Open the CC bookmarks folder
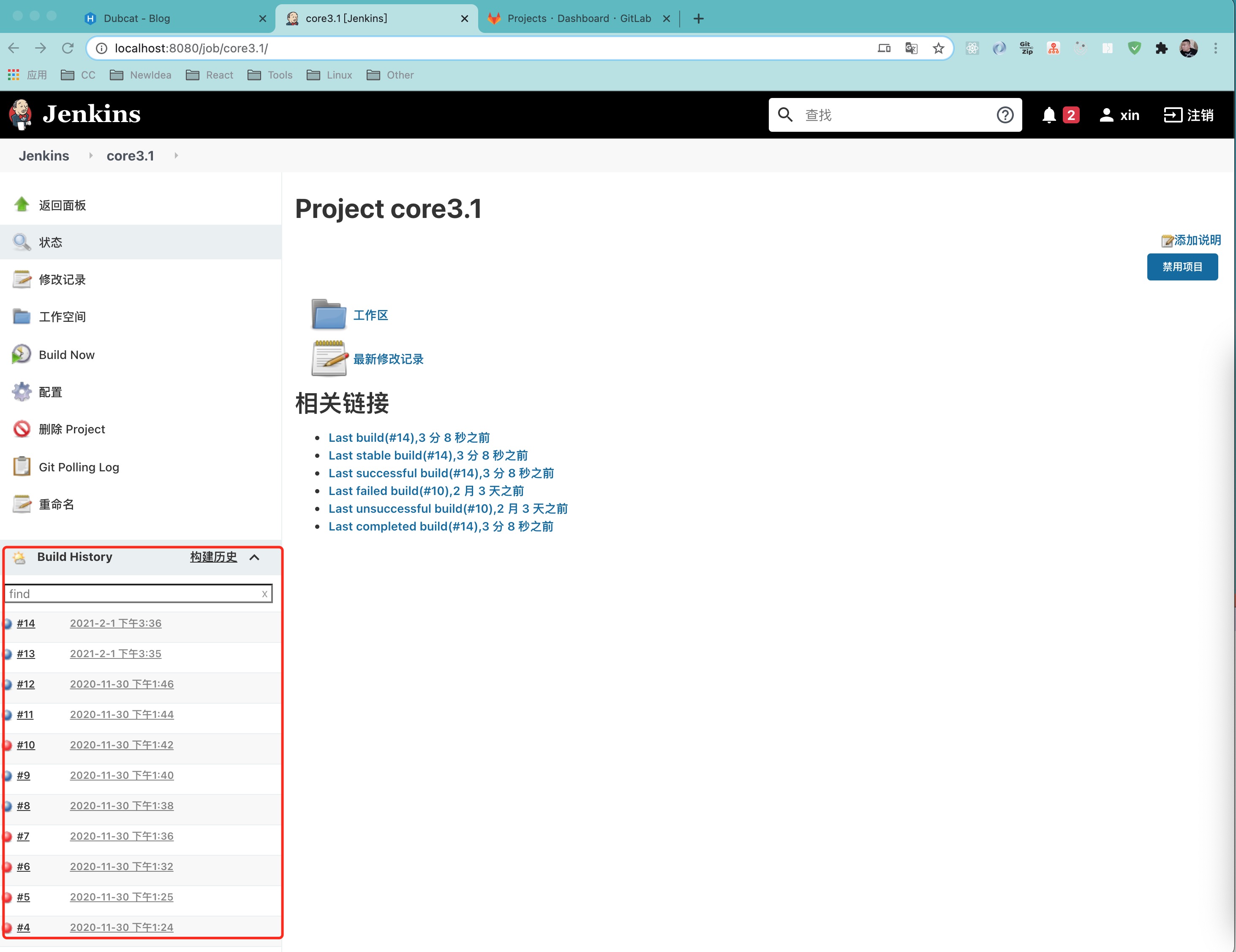The width and height of the screenshot is (1236, 952). pos(78,75)
